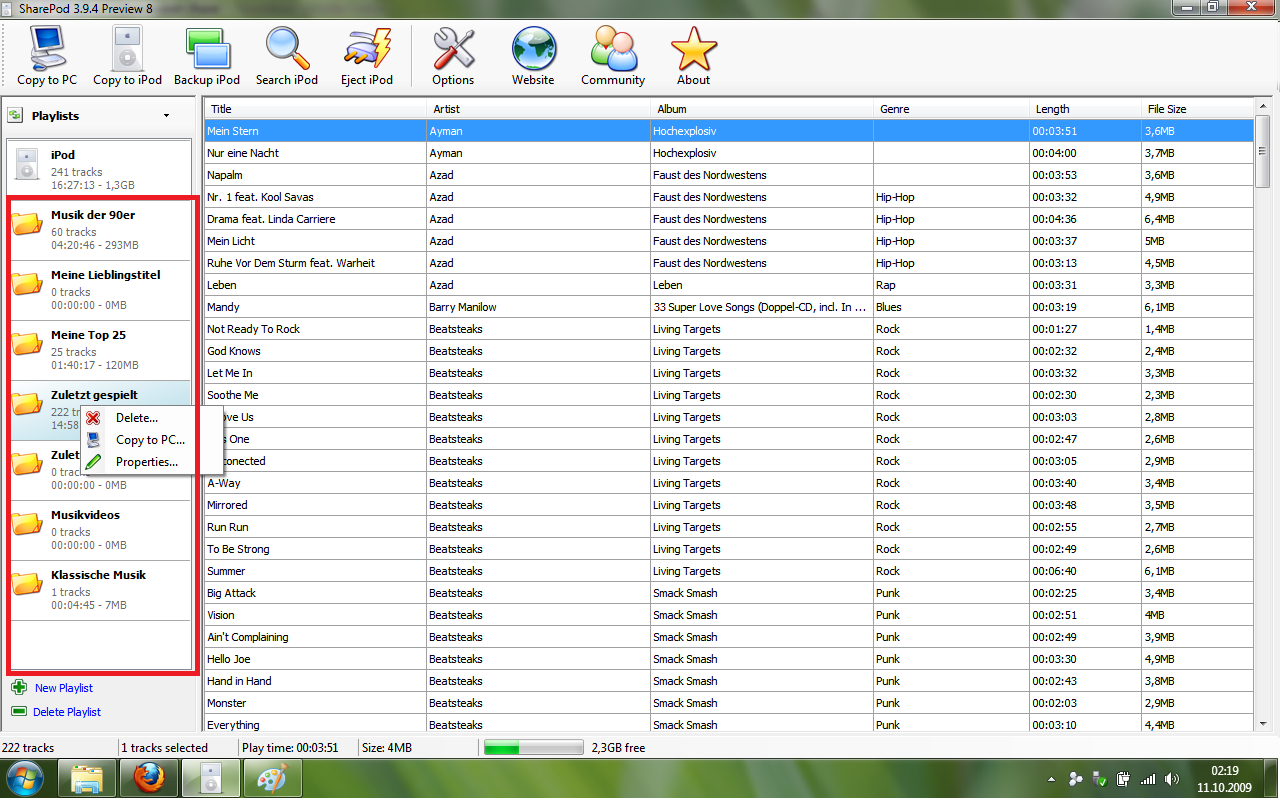Click the Musikvideos folder icon
The image size is (1280, 800).
tap(27, 524)
